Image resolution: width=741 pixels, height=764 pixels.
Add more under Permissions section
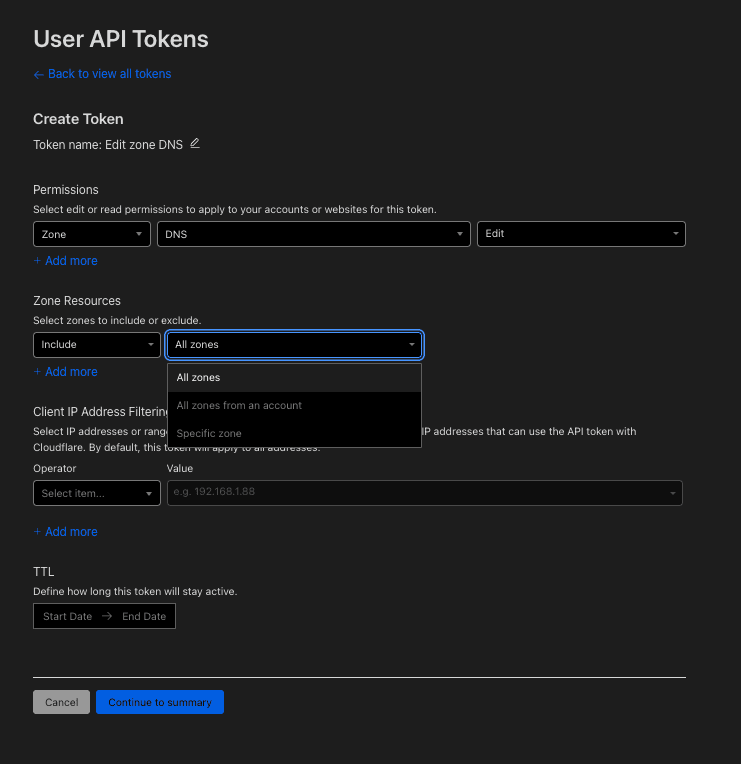(66, 261)
